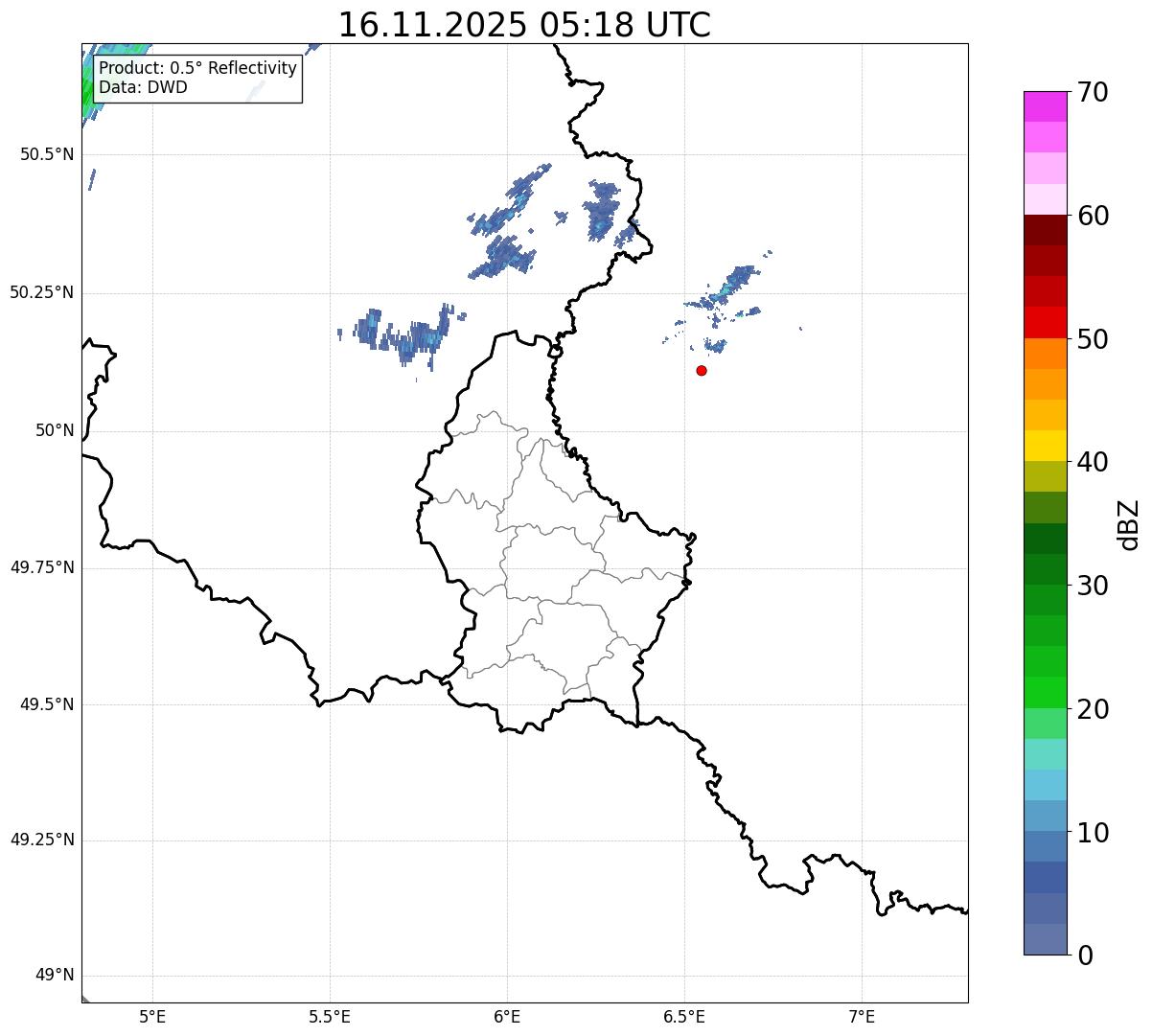Click the colorbar tick label "50"
This screenshot has height=1036, width=1152.
pos(1093,339)
